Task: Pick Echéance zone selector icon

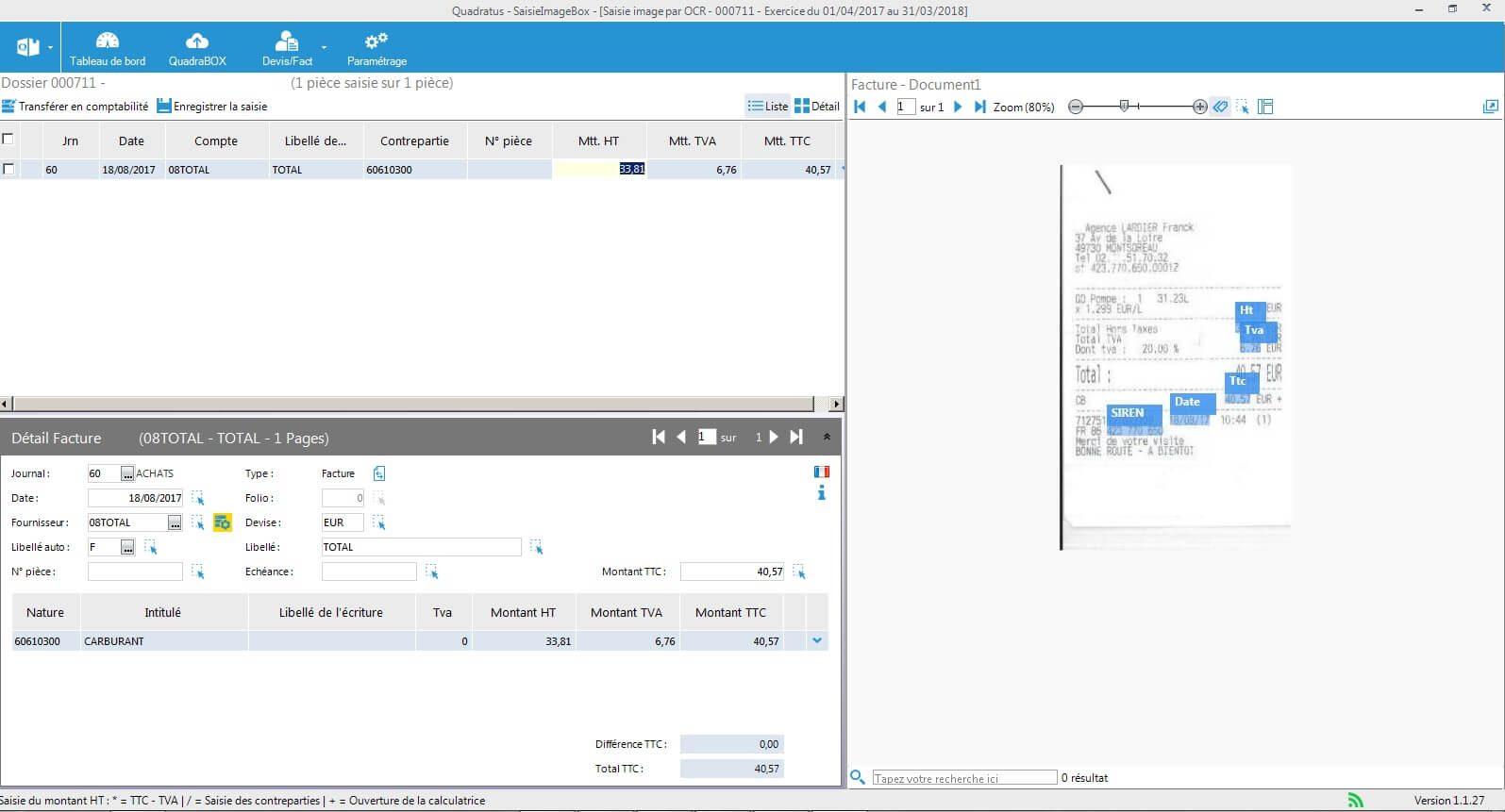Action: tap(432, 572)
